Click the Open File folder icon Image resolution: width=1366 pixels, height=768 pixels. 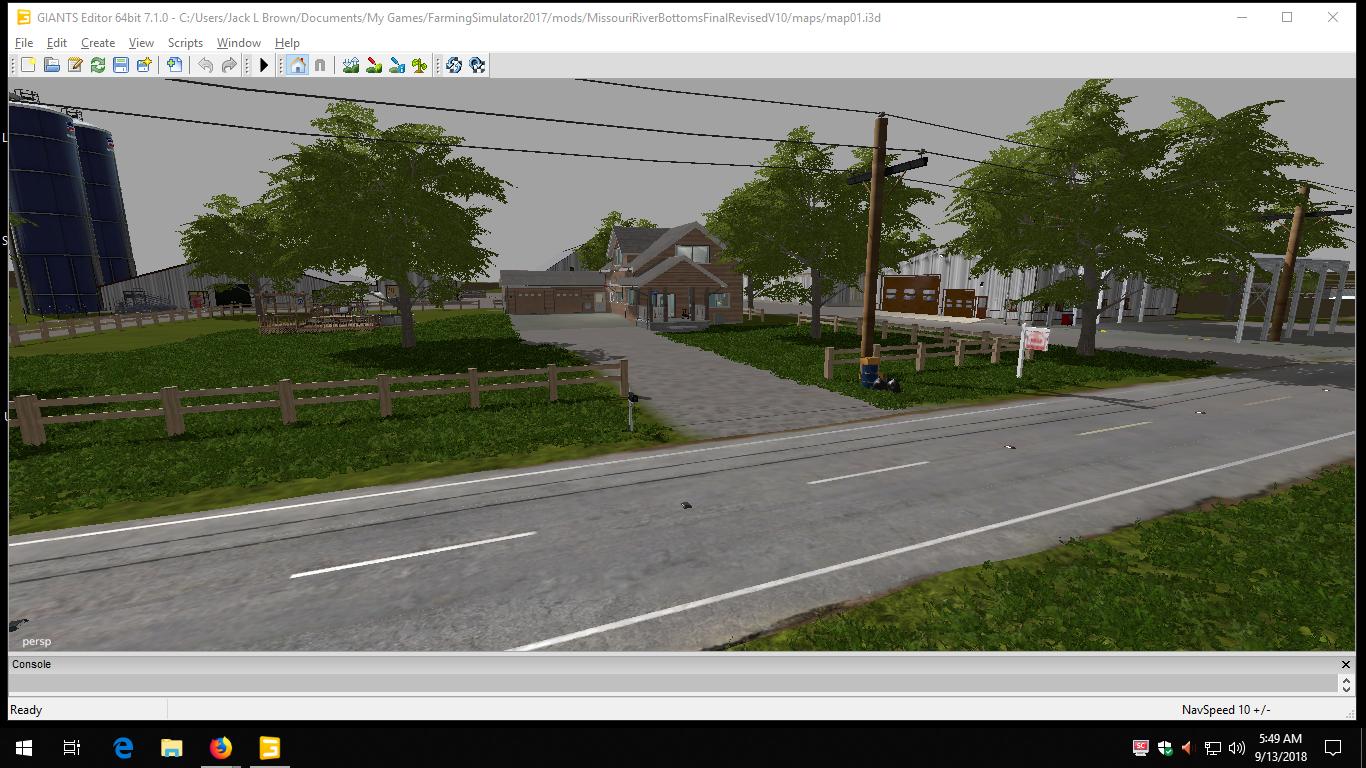(x=51, y=65)
